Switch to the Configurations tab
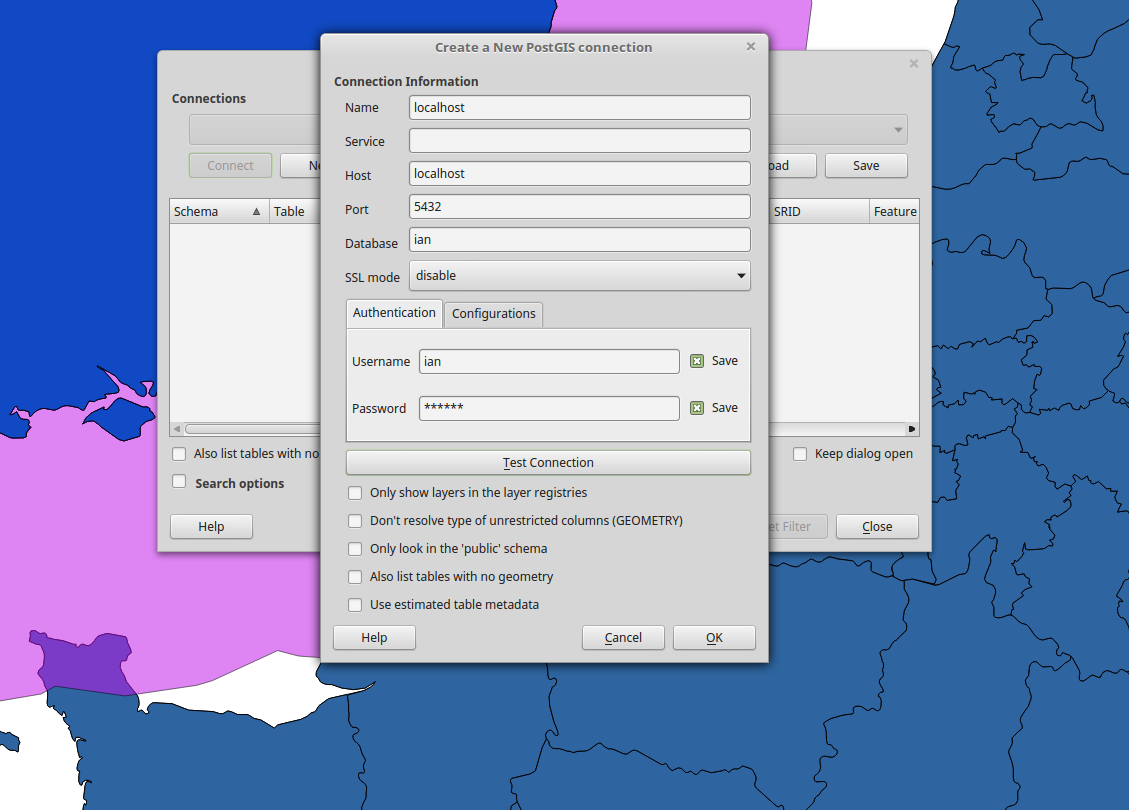The height and width of the screenshot is (810, 1129). (494, 314)
